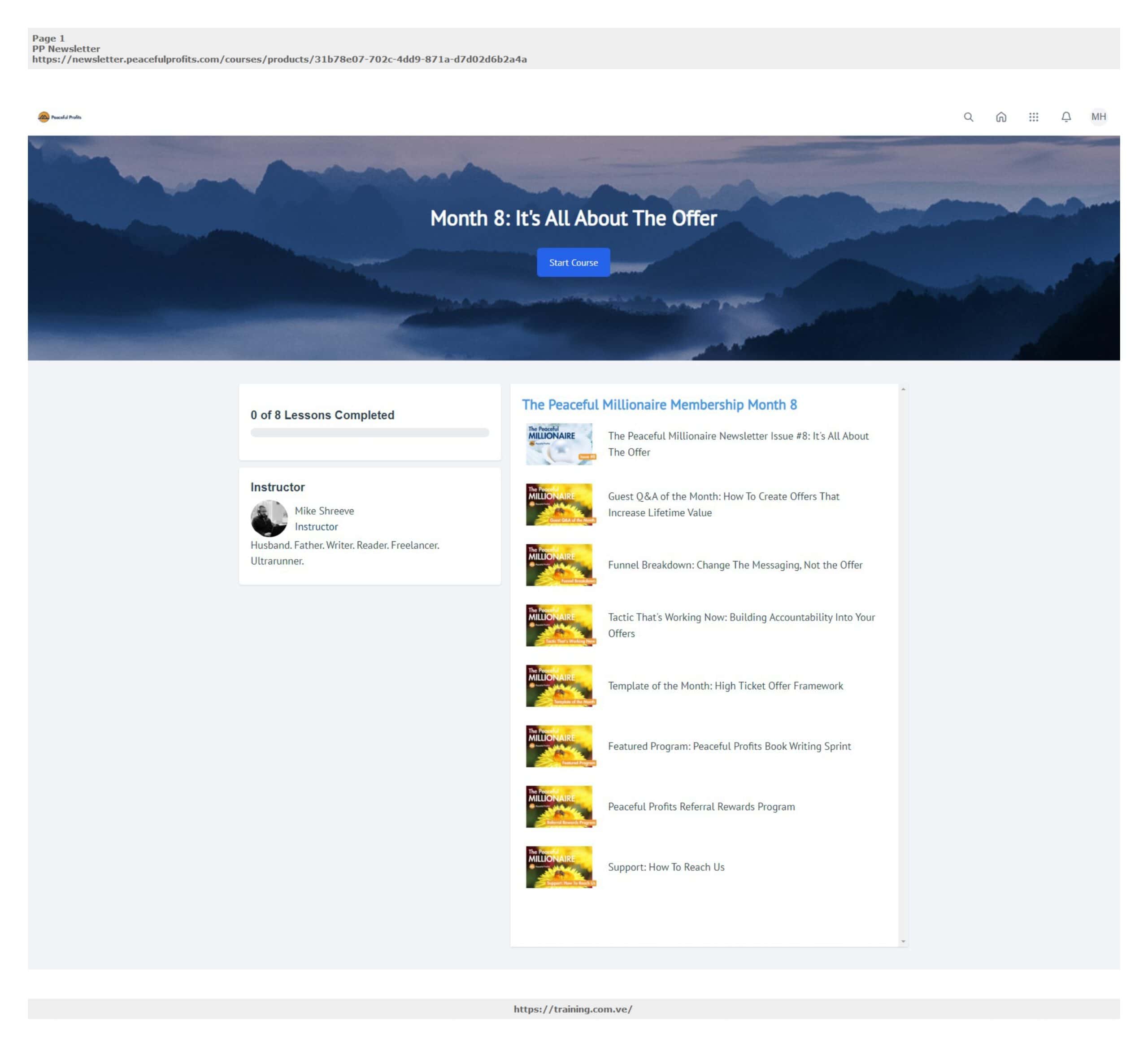Screen dimensions: 1148x1047
Task: Click the Membership Month 8 heading
Action: [x=659, y=405]
